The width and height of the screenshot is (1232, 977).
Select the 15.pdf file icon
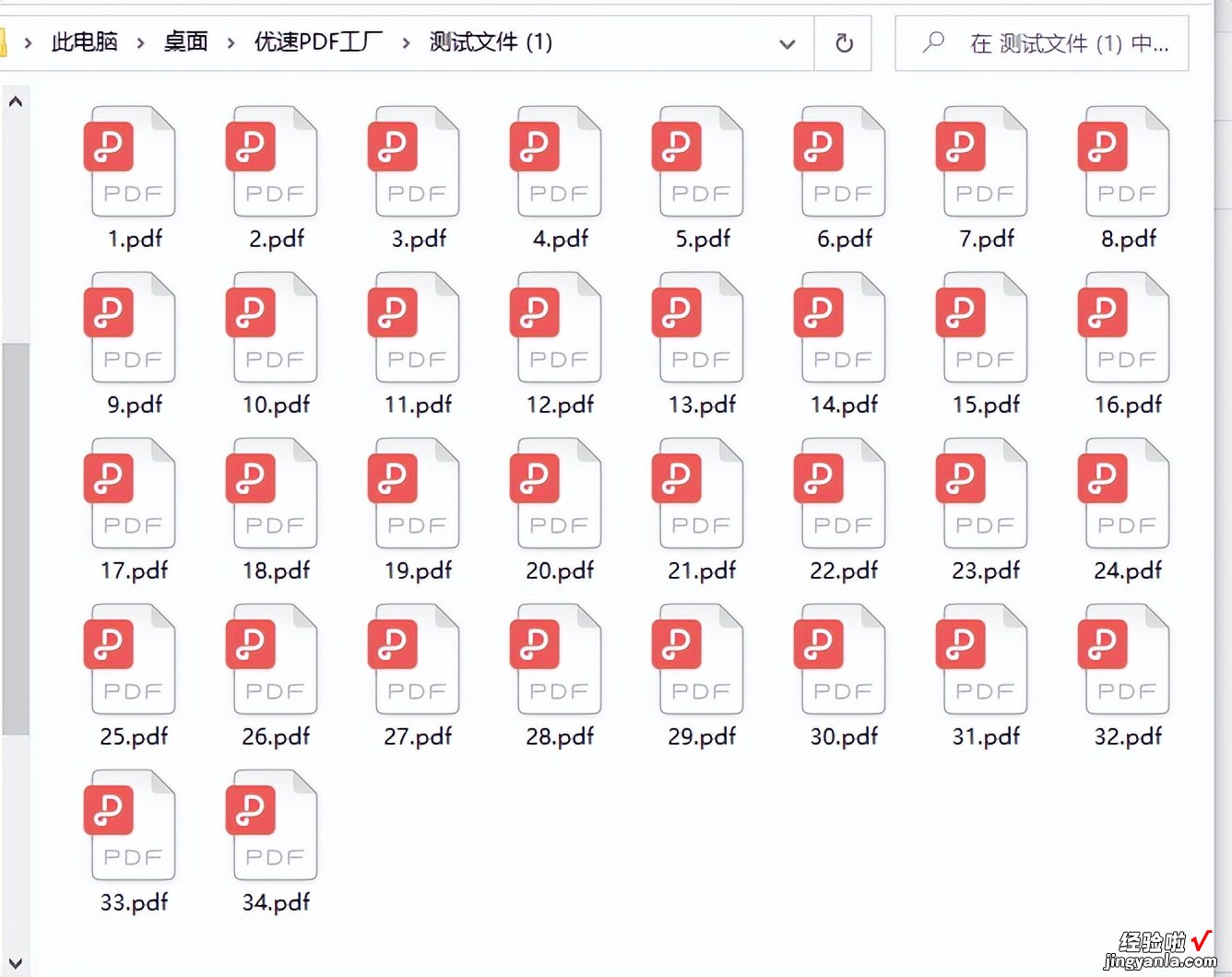point(982,327)
